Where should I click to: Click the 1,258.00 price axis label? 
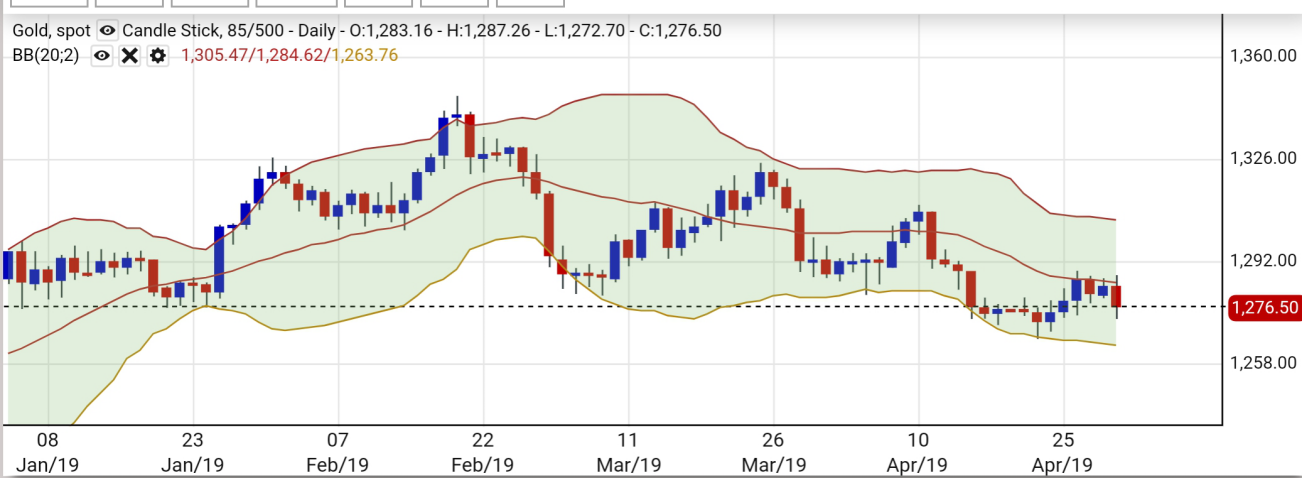pos(1262,363)
